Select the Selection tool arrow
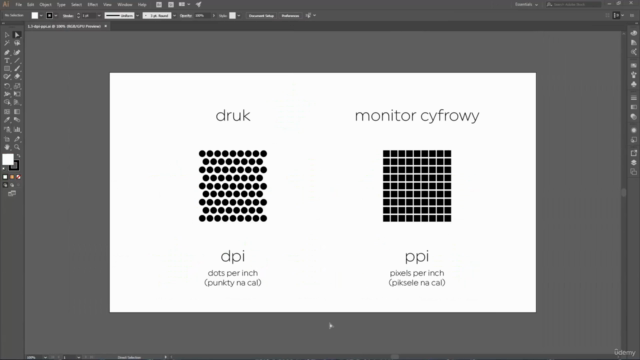 (x=7, y=35)
